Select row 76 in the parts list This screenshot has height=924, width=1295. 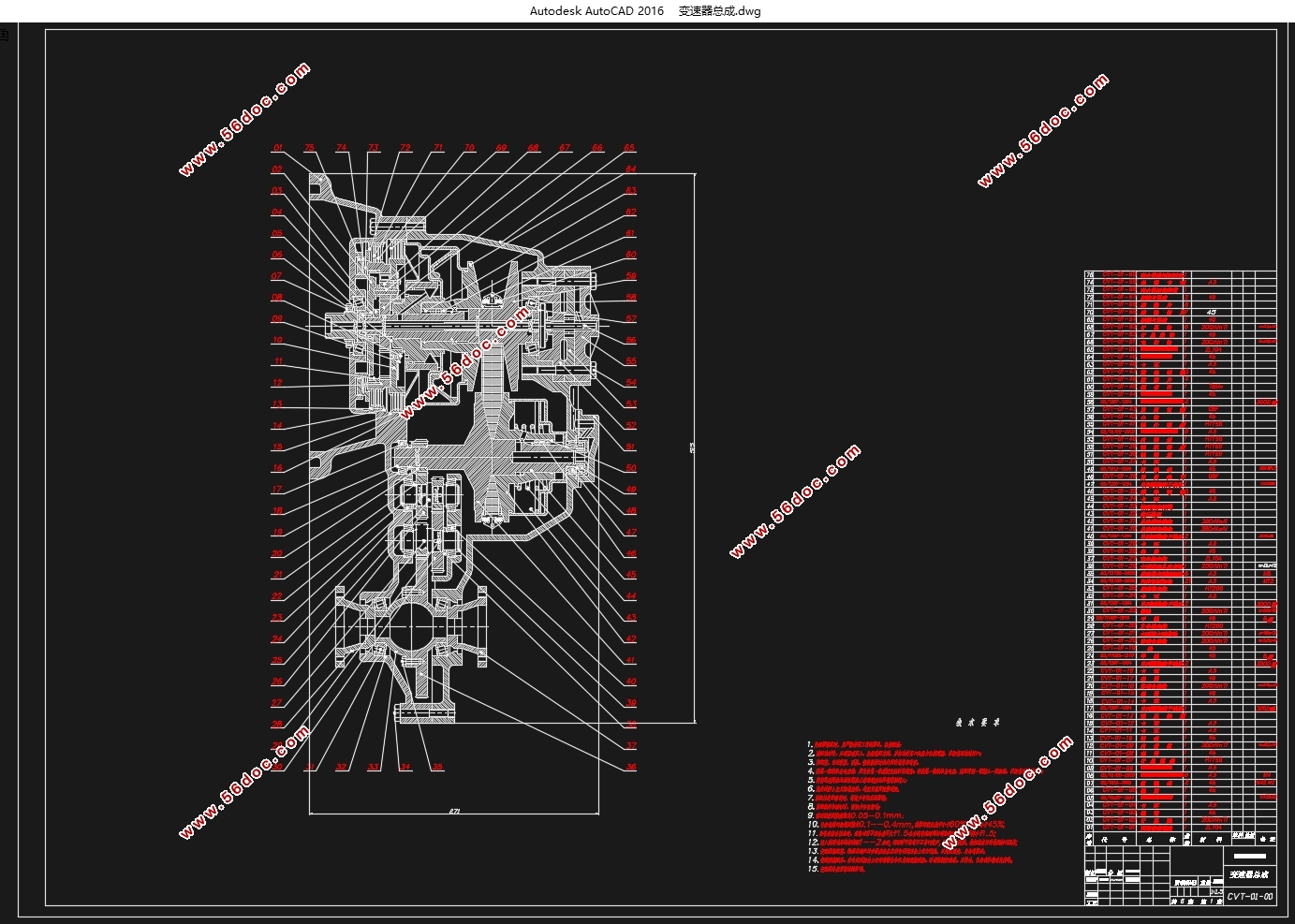coord(1180,274)
